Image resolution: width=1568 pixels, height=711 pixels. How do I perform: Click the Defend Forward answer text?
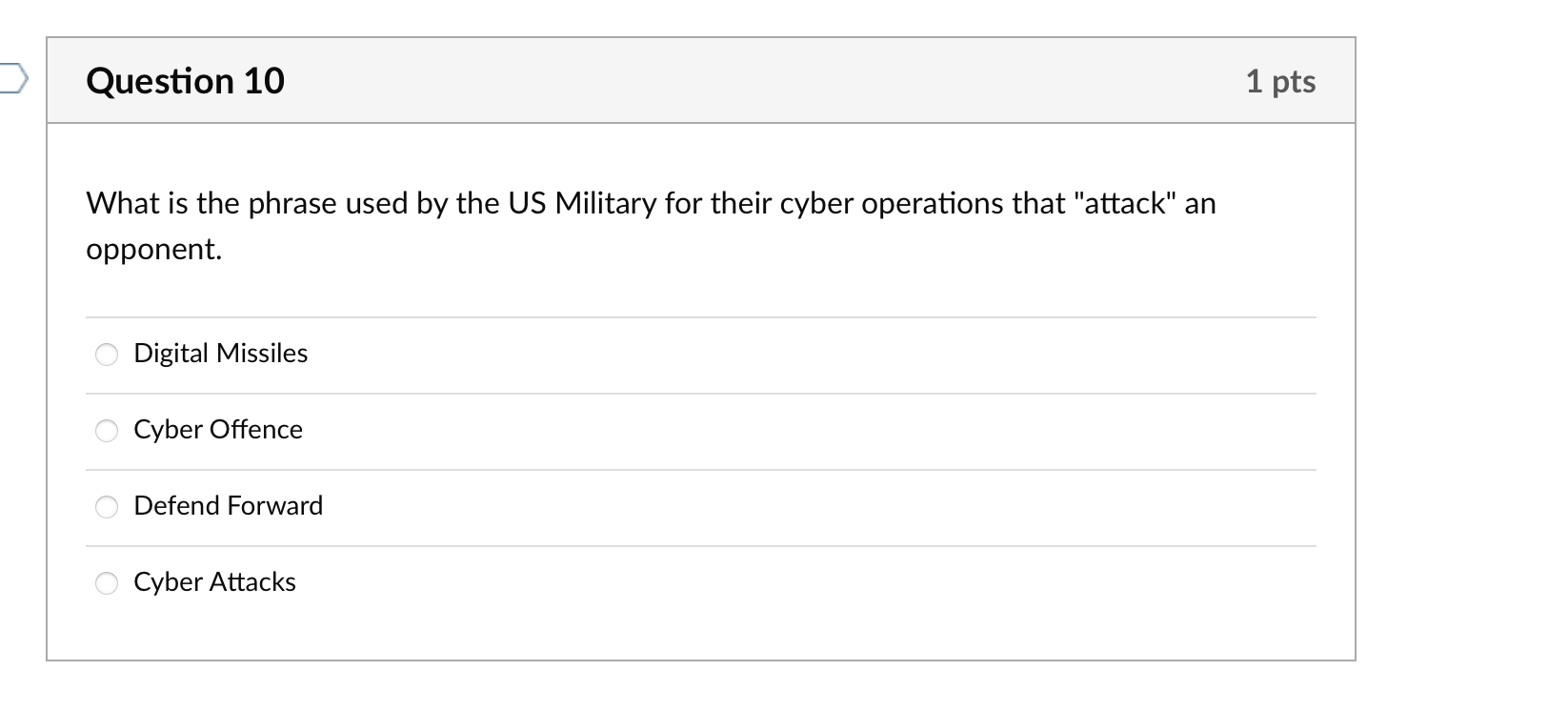click(229, 506)
